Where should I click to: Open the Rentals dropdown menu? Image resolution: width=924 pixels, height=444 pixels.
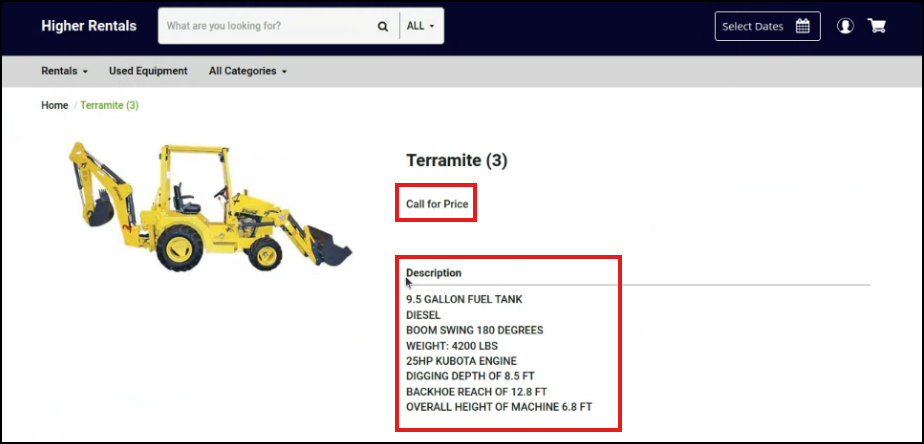pos(64,71)
